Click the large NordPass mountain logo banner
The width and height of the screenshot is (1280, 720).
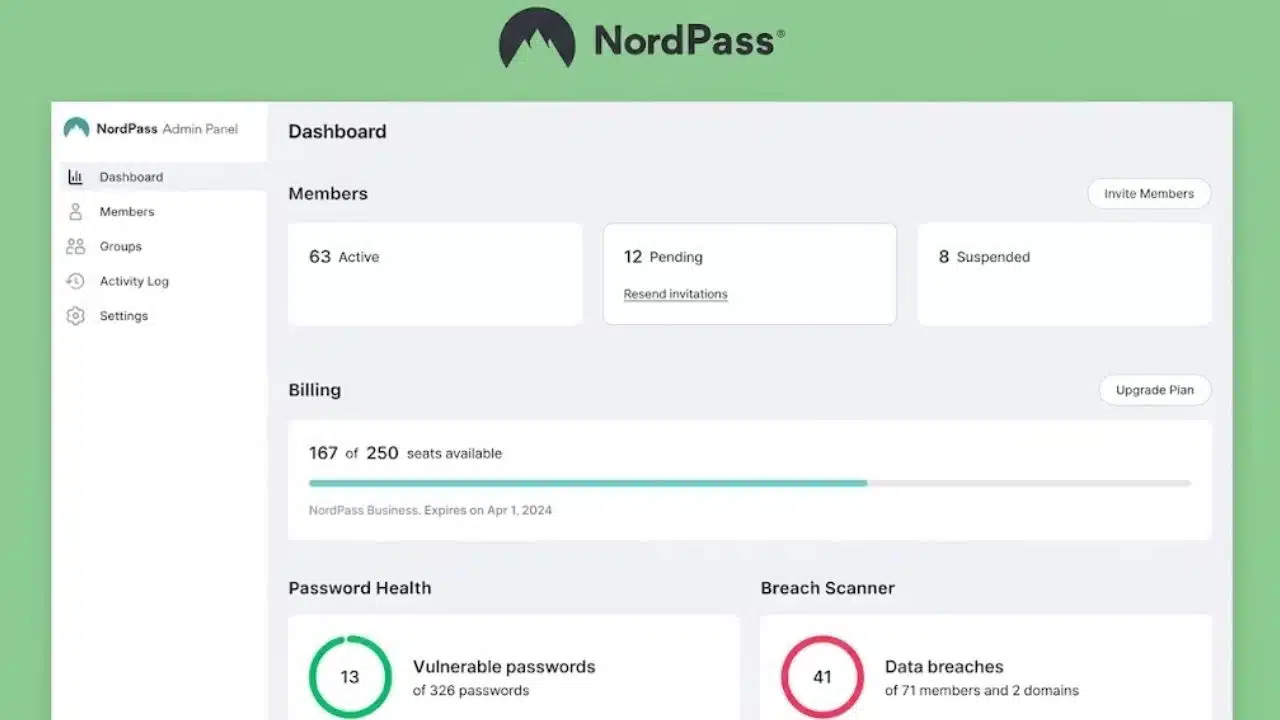pyautogui.click(x=537, y=39)
